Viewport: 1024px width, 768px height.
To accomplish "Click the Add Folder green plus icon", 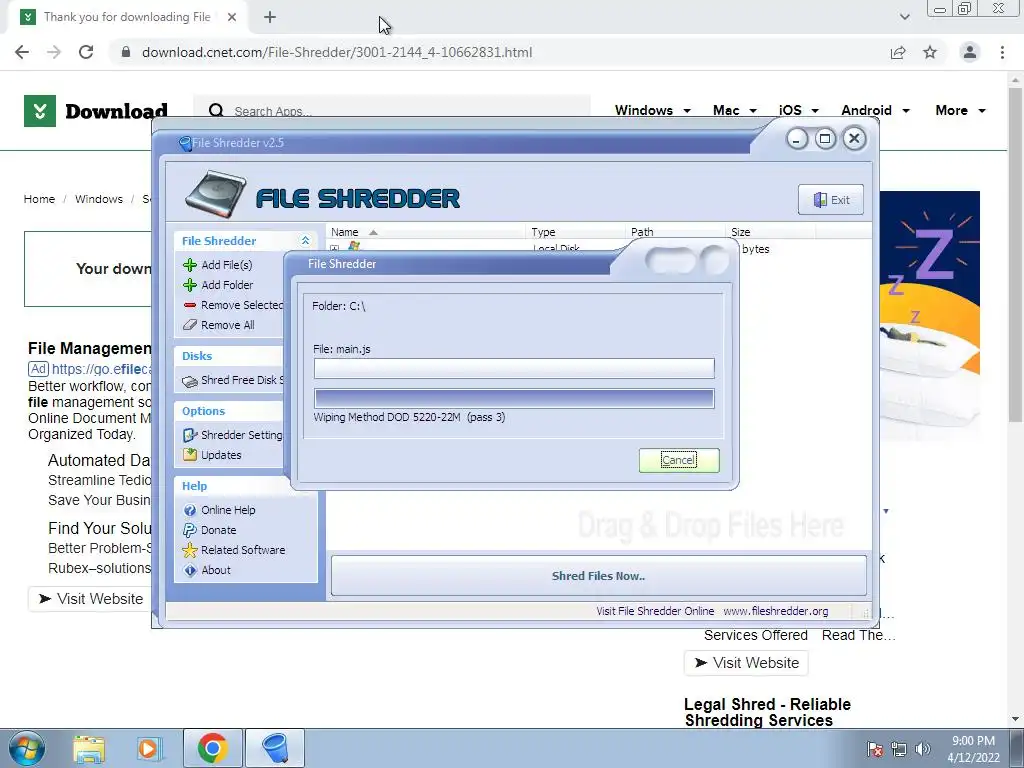I will pos(190,285).
